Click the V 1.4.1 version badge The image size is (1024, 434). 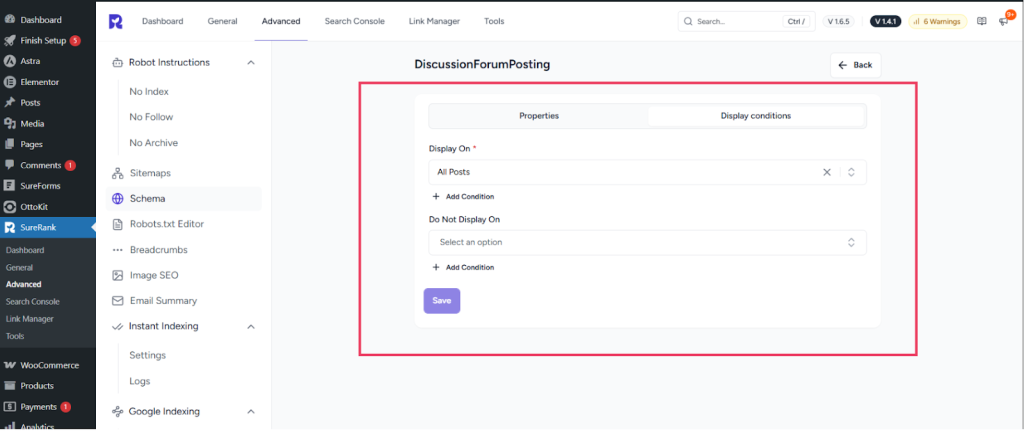pos(886,22)
